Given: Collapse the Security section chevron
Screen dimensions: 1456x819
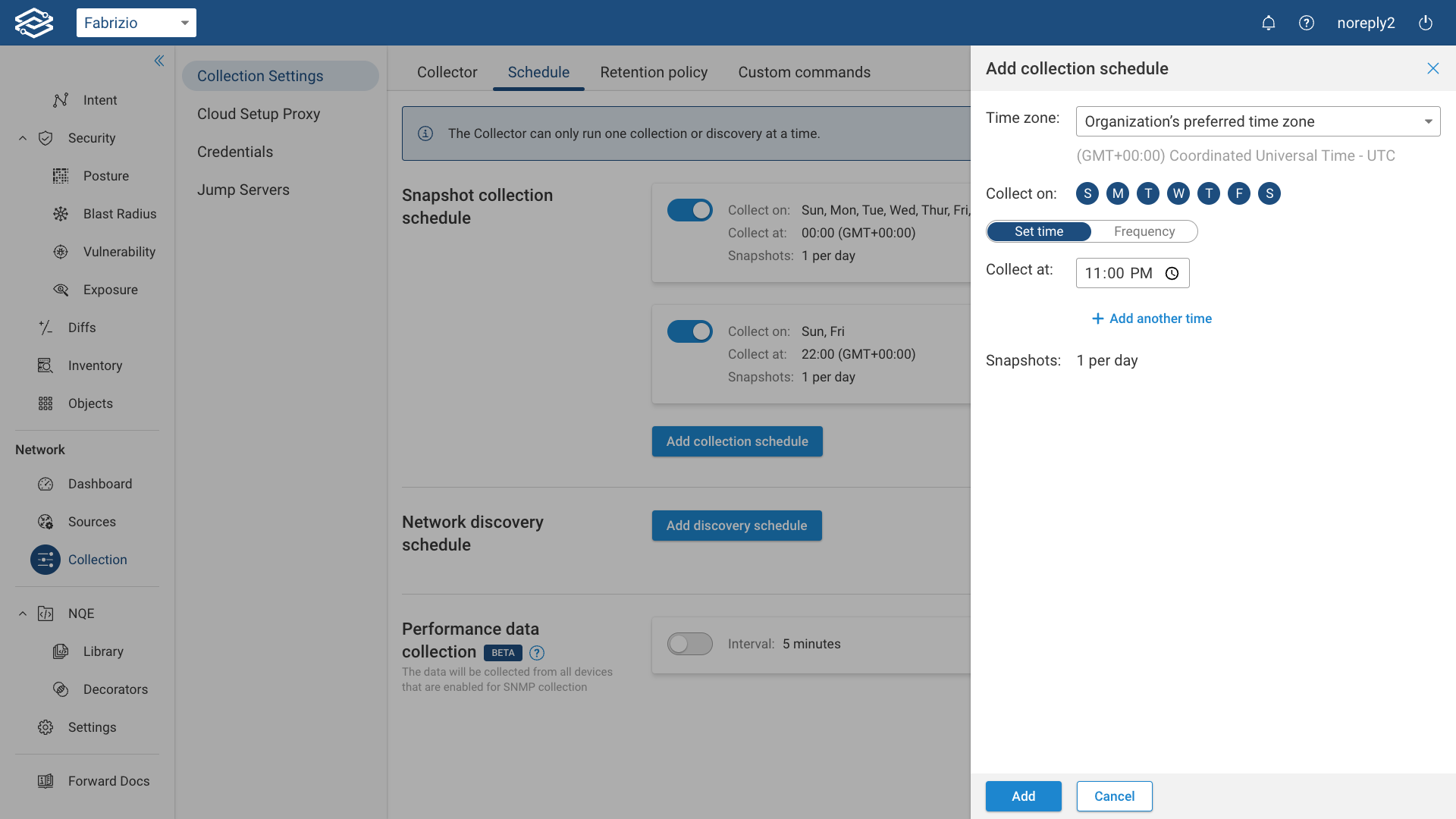Looking at the screenshot, I should [23, 138].
